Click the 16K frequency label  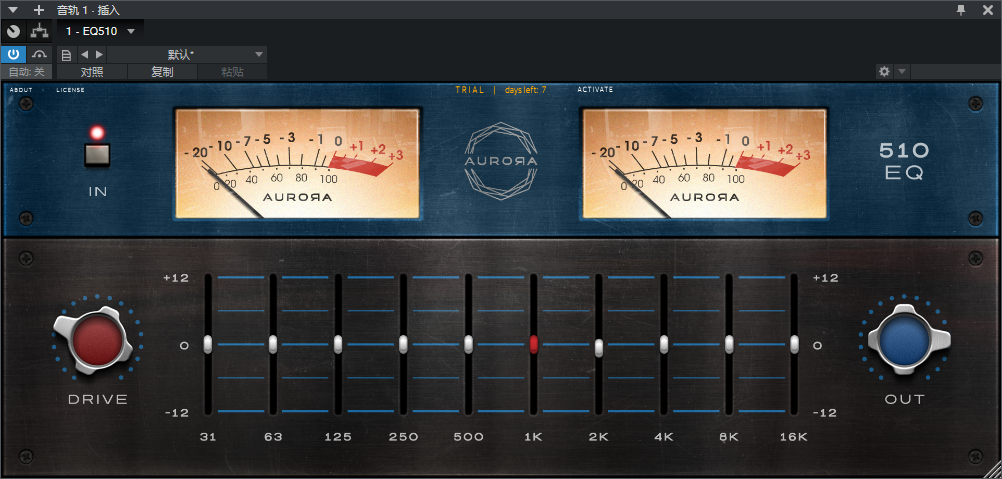tap(794, 437)
